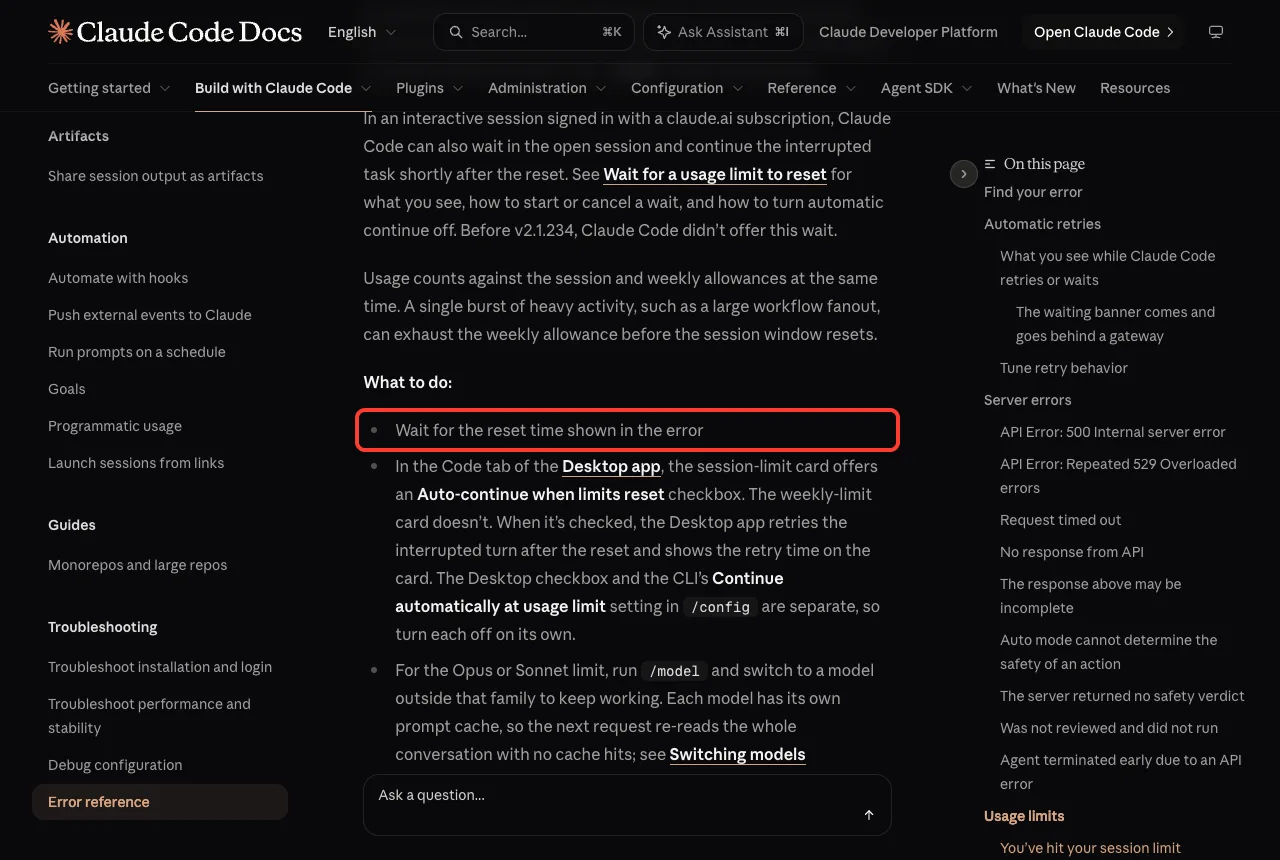Open Debug configuration page
The height and width of the screenshot is (860, 1280).
click(x=115, y=765)
